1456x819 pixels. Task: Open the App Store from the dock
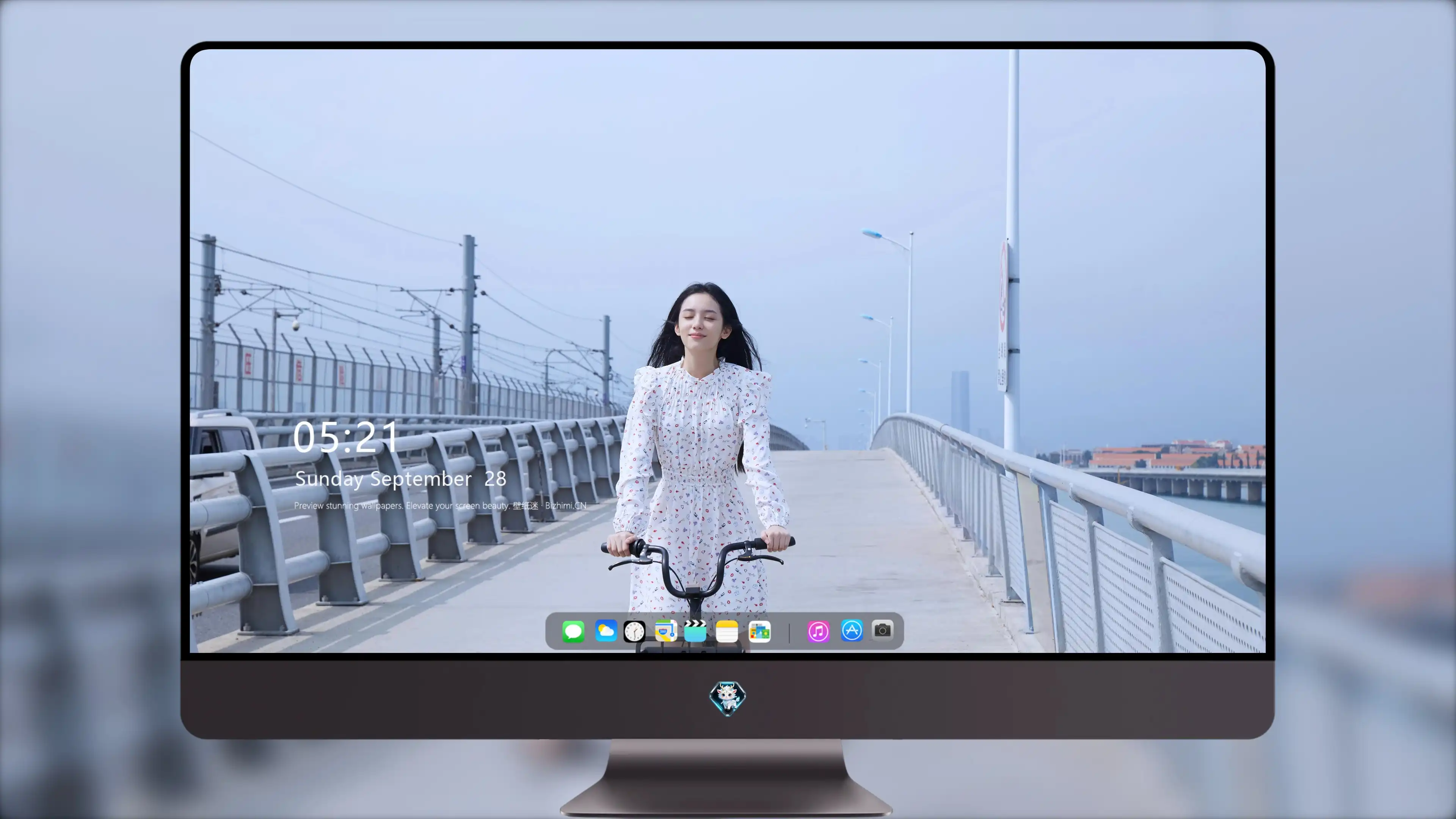pos(852,630)
